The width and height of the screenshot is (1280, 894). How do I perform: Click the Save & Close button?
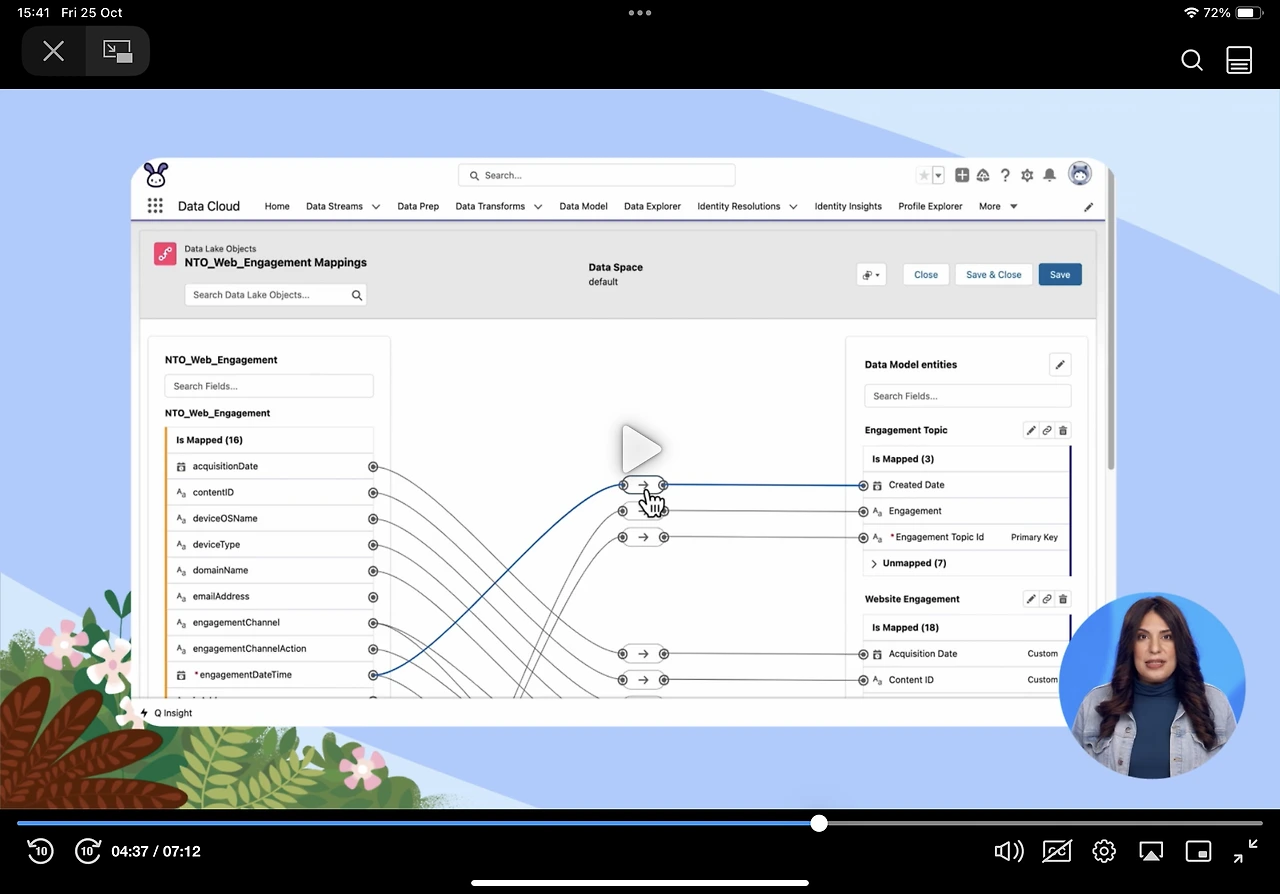point(994,275)
